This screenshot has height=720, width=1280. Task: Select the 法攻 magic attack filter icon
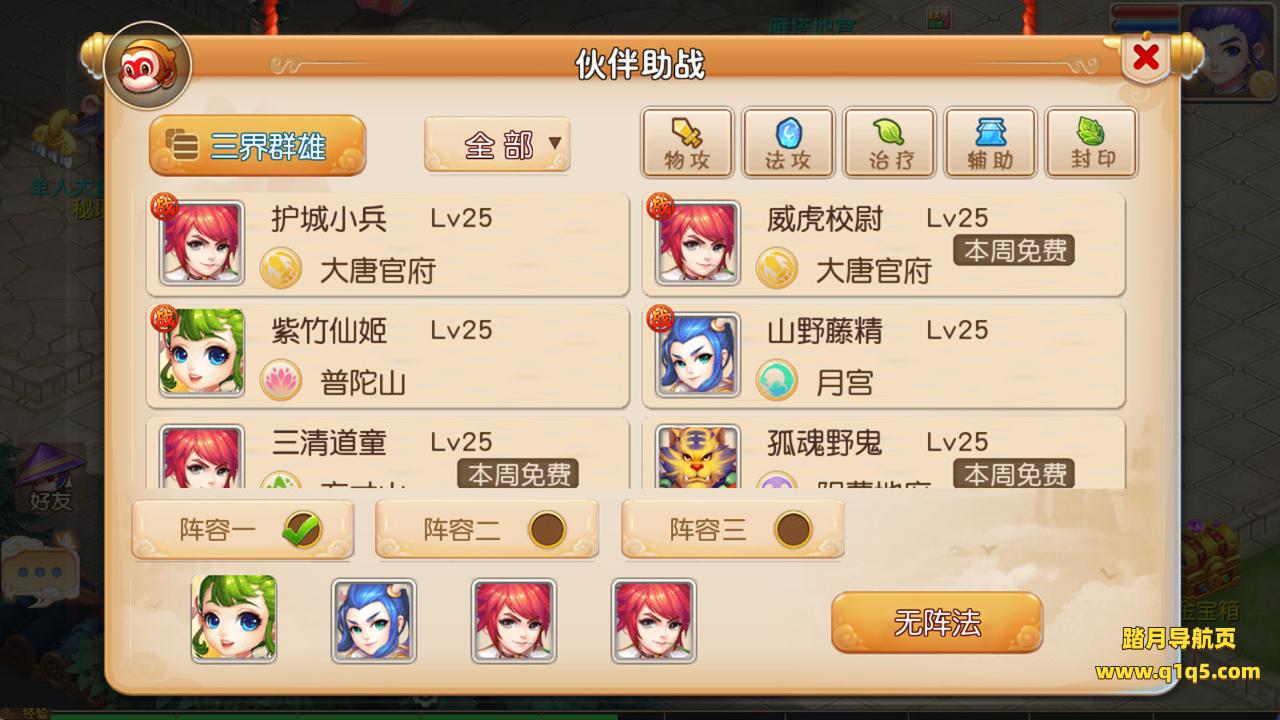point(788,143)
